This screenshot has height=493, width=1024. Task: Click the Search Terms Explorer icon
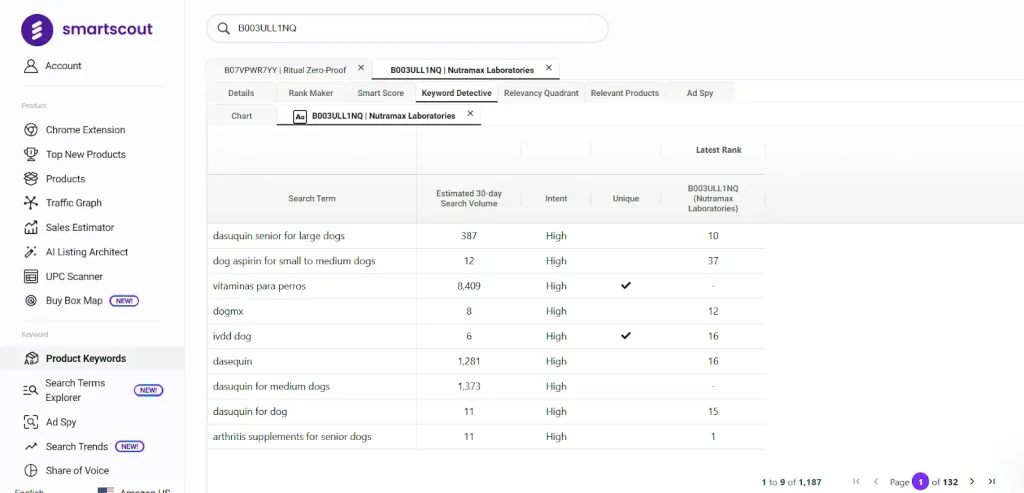tap(30, 390)
